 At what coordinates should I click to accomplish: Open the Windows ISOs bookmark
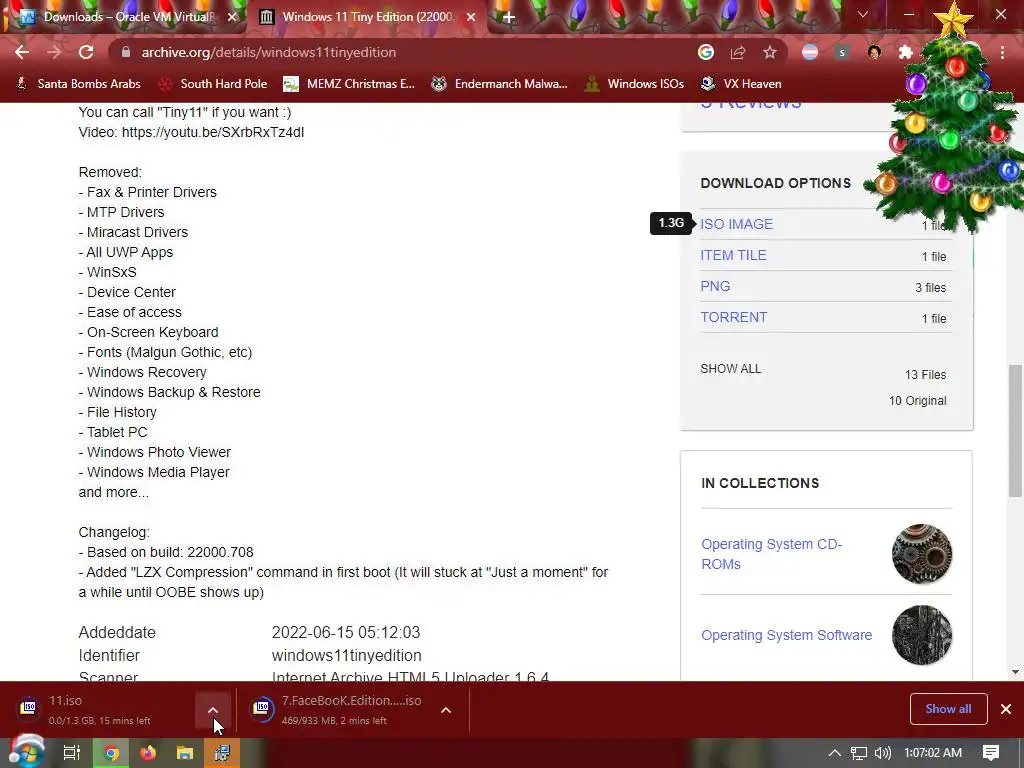point(635,84)
